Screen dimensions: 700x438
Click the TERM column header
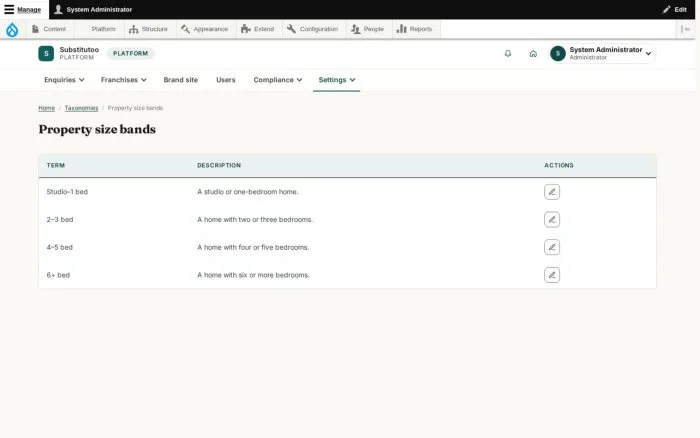(56, 166)
